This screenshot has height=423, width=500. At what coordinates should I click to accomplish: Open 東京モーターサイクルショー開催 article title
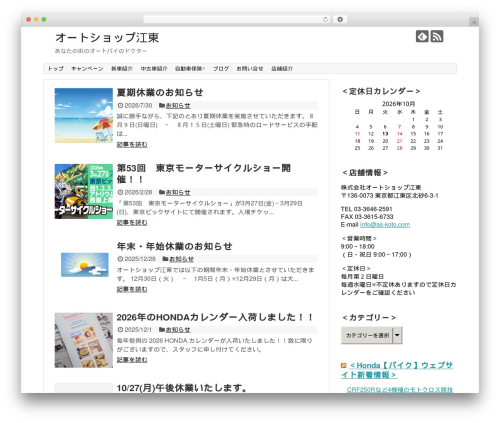tap(204, 174)
